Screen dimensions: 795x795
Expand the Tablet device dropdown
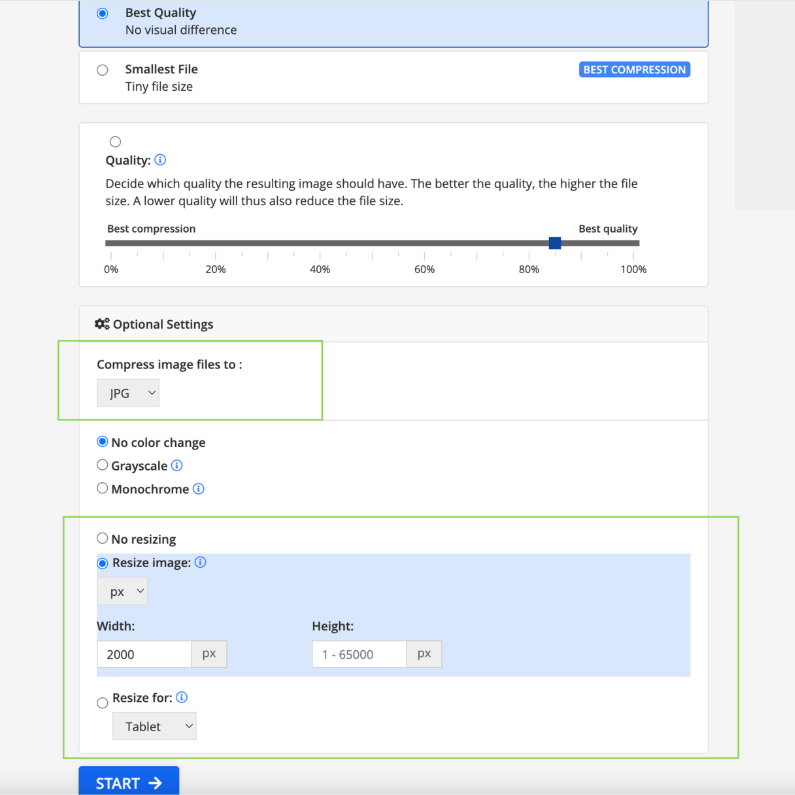[154, 727]
